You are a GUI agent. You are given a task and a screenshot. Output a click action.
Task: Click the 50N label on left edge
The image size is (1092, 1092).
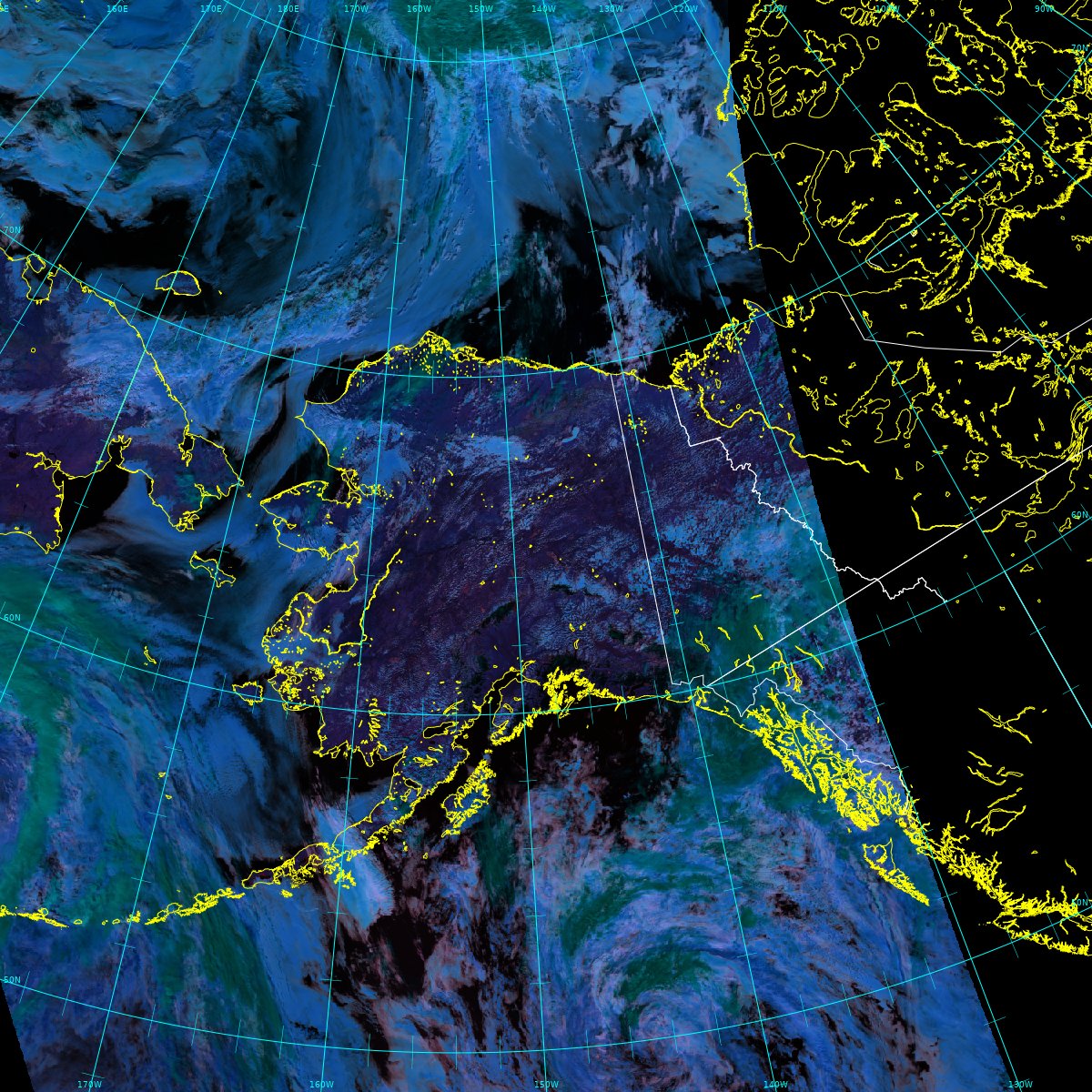(12, 980)
